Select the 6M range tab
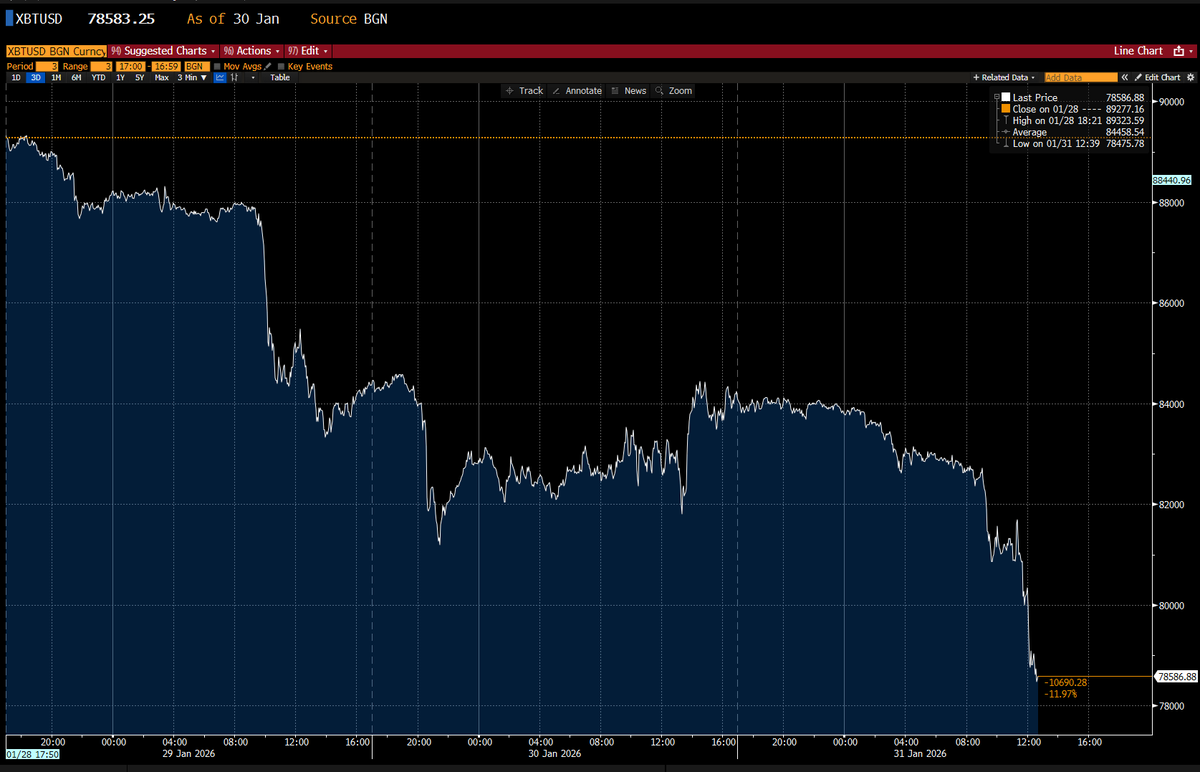 pos(76,77)
